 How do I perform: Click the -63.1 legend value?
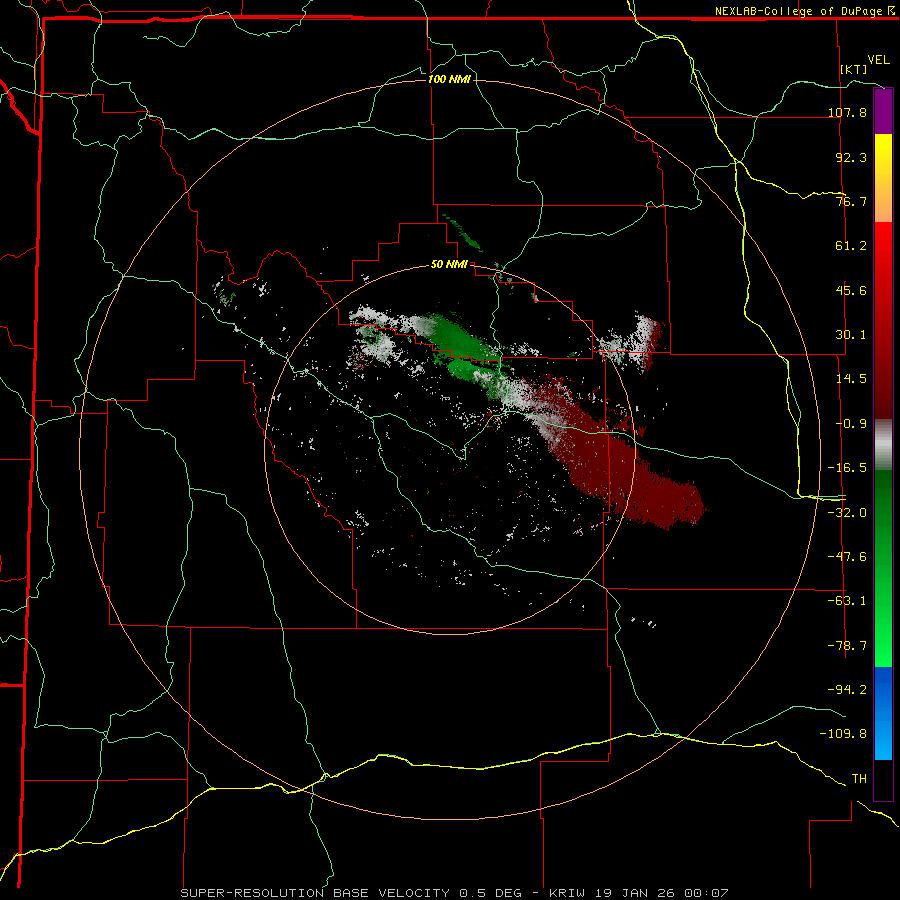coord(847,601)
